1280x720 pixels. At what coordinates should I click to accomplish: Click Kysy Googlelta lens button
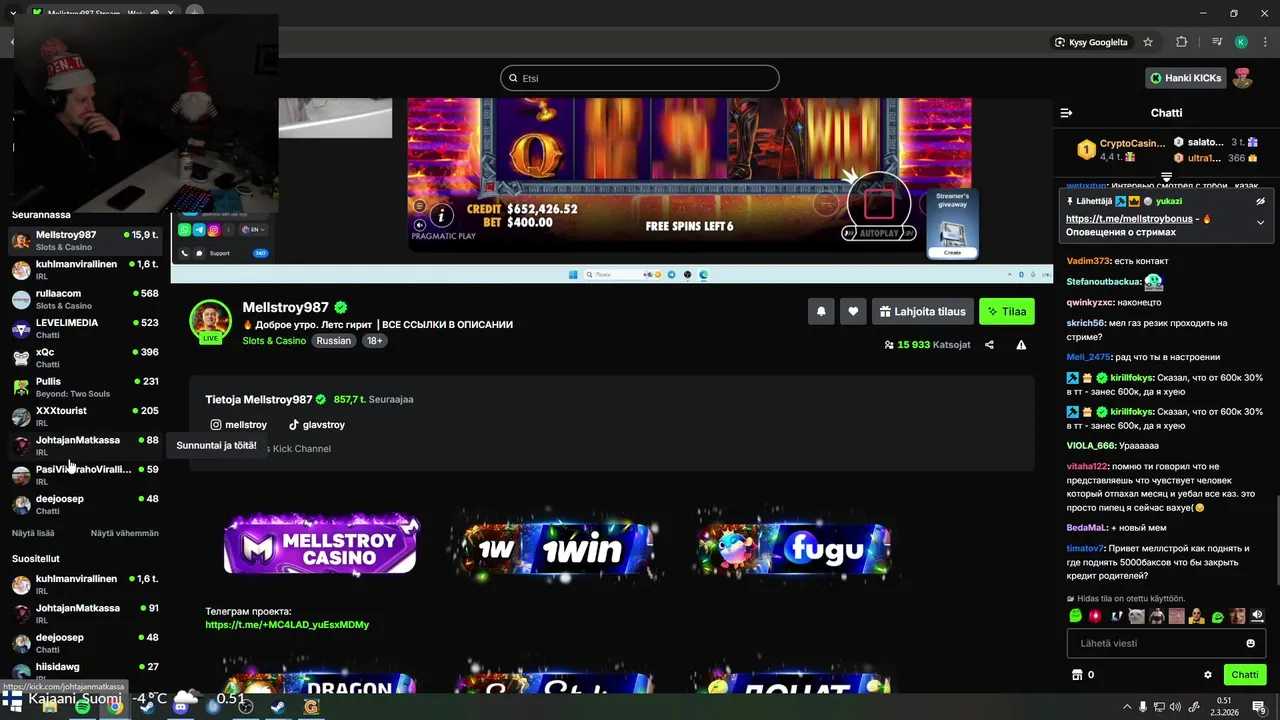[x=1090, y=42]
